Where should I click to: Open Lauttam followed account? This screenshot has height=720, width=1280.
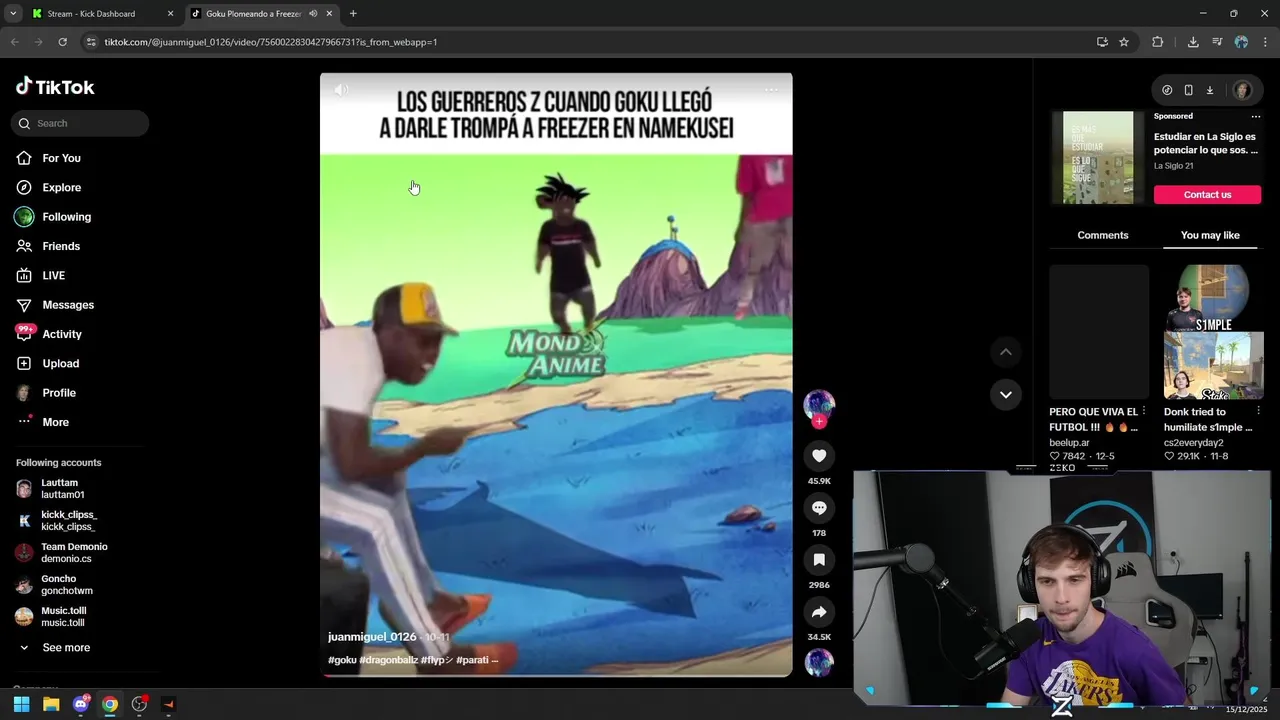pyautogui.click(x=60, y=489)
